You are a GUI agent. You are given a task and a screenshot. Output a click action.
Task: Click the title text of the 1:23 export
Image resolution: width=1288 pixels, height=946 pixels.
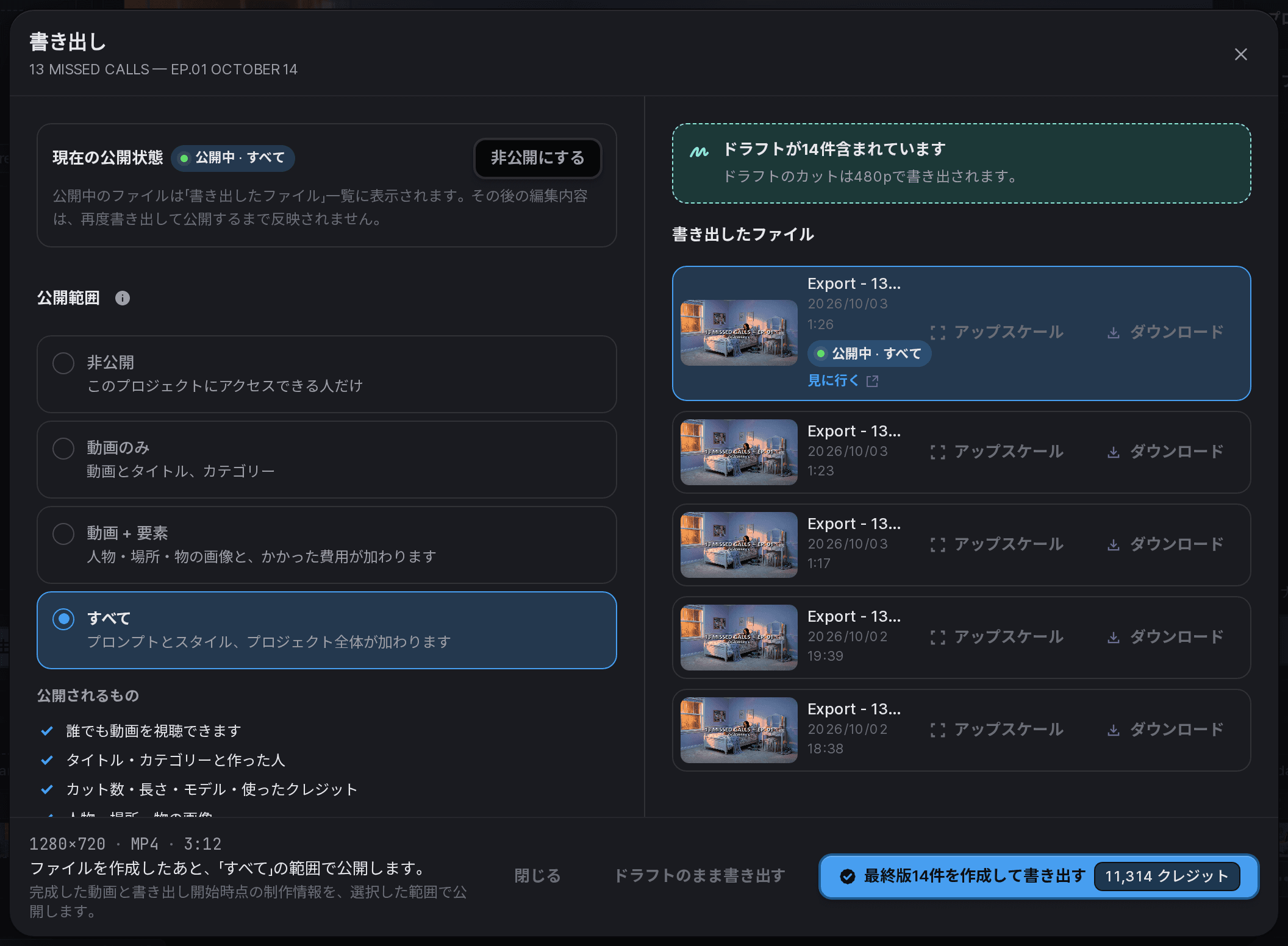(854, 431)
